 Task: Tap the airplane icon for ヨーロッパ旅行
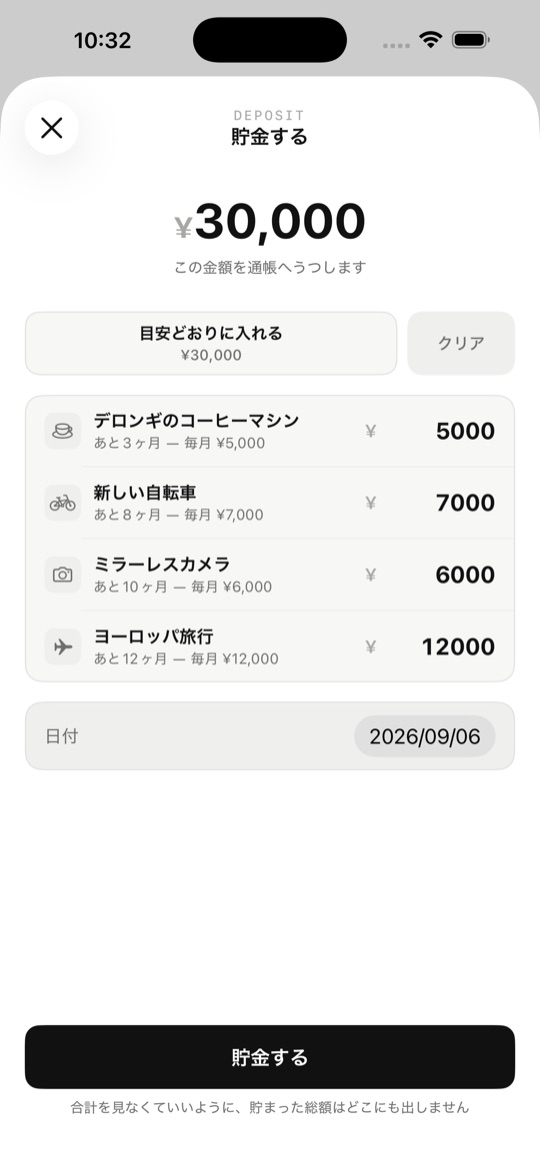63,646
